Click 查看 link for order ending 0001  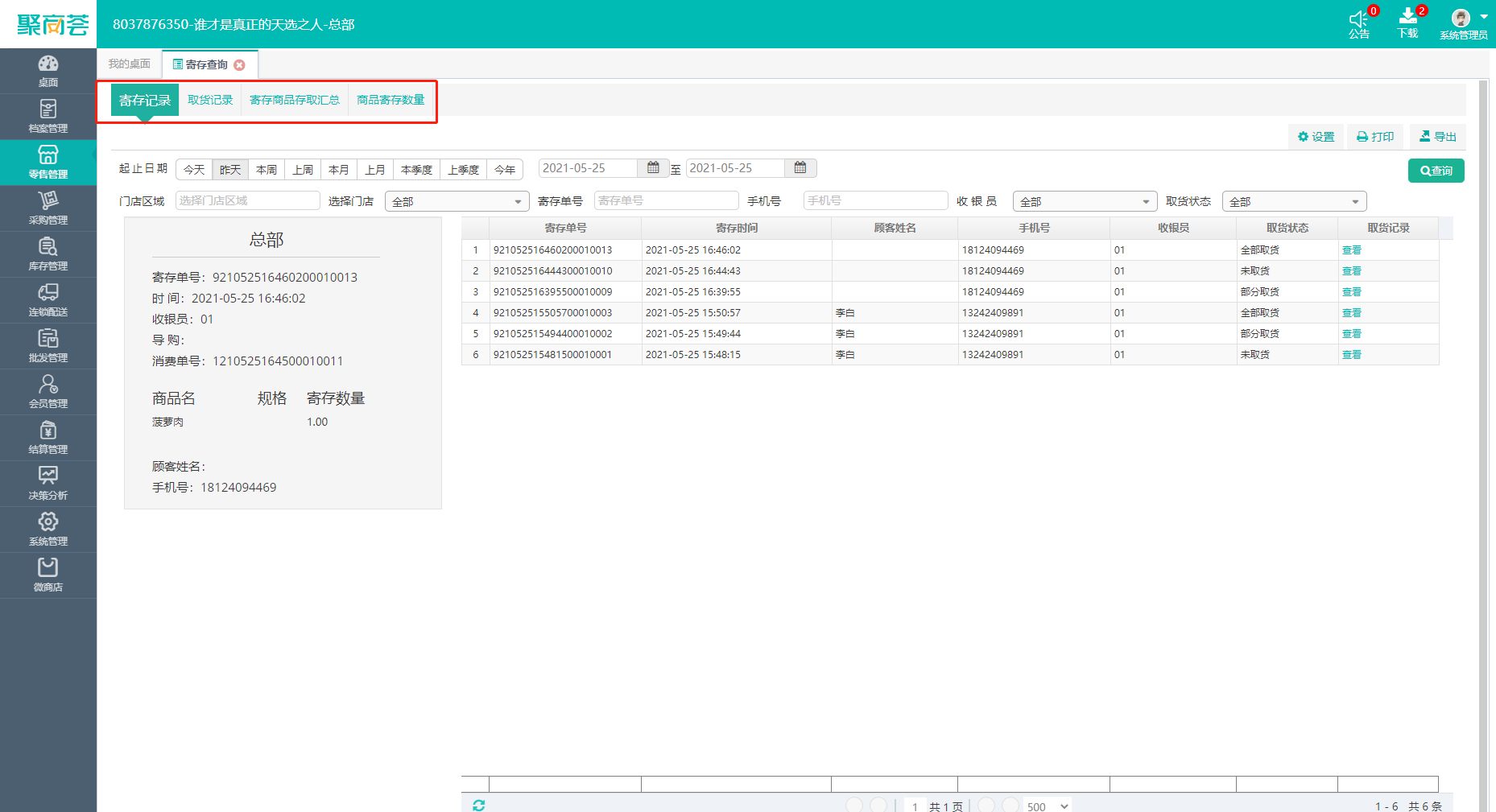point(1352,355)
